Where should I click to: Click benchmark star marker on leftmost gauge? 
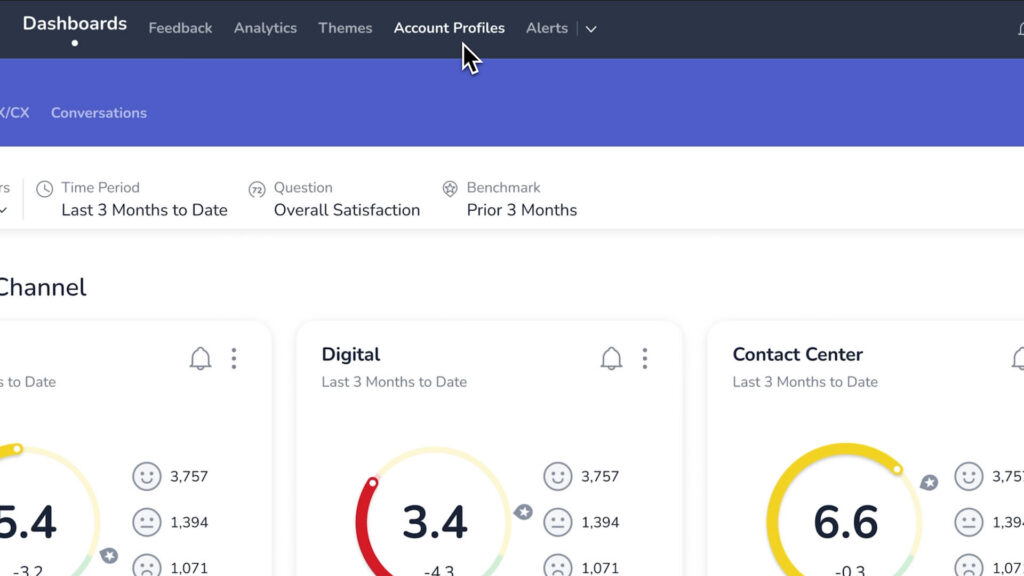[109, 556]
